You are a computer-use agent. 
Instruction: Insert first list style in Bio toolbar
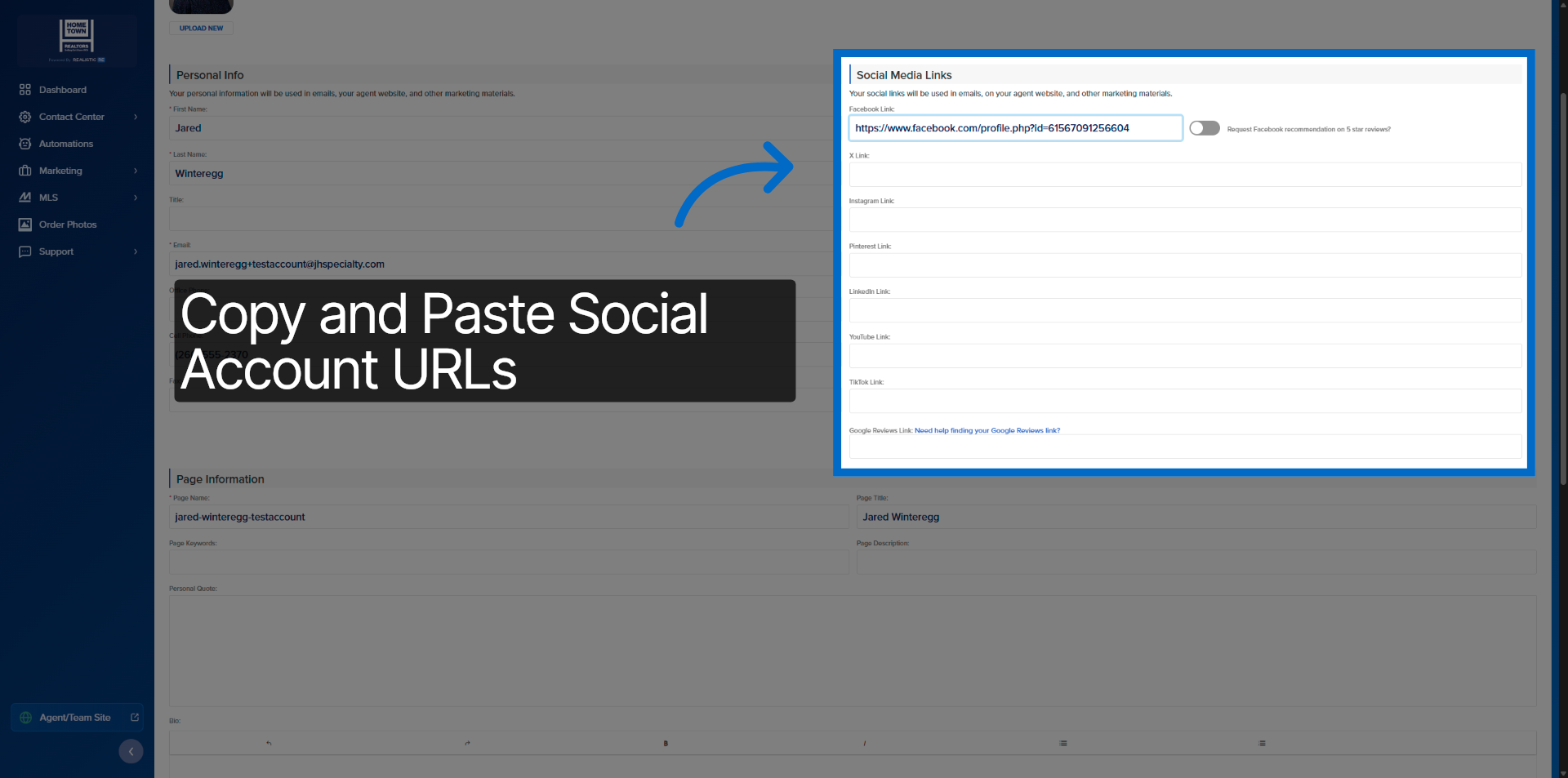pos(1063,743)
